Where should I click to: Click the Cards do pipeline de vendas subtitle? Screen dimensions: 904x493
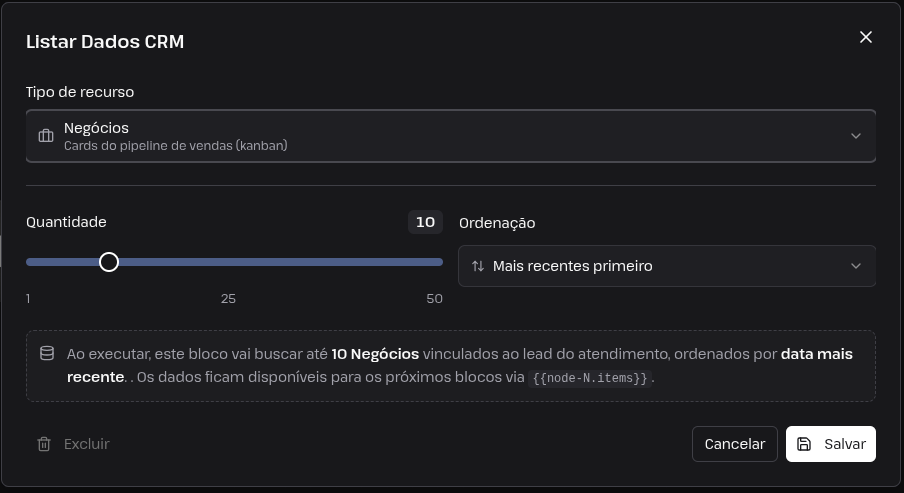point(175,146)
